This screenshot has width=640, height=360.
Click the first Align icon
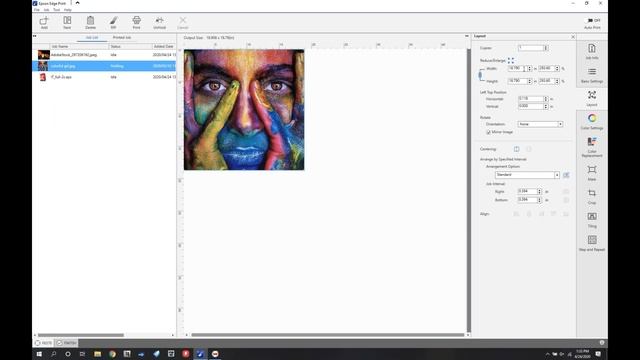[x=516, y=214]
